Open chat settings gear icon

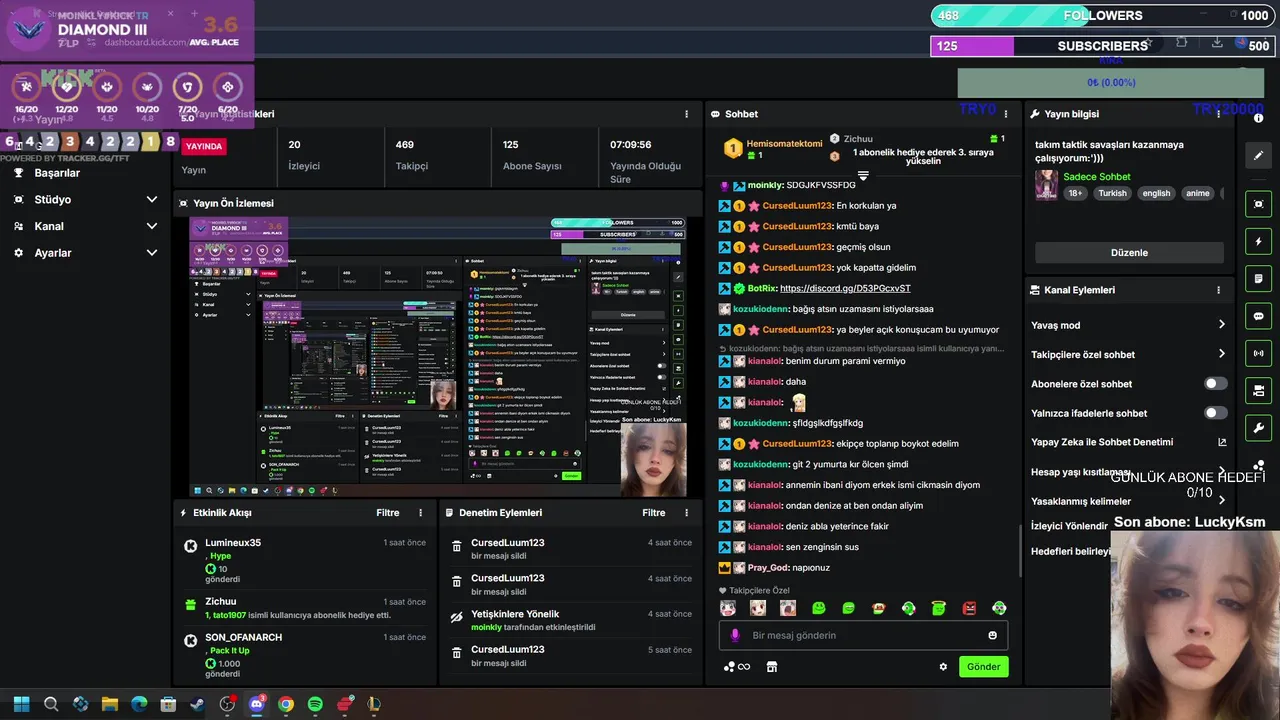tap(942, 667)
